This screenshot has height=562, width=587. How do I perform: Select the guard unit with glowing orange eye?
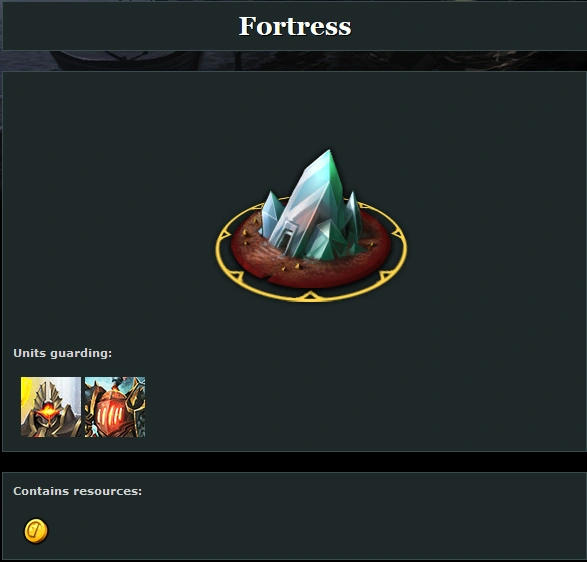click(x=51, y=407)
